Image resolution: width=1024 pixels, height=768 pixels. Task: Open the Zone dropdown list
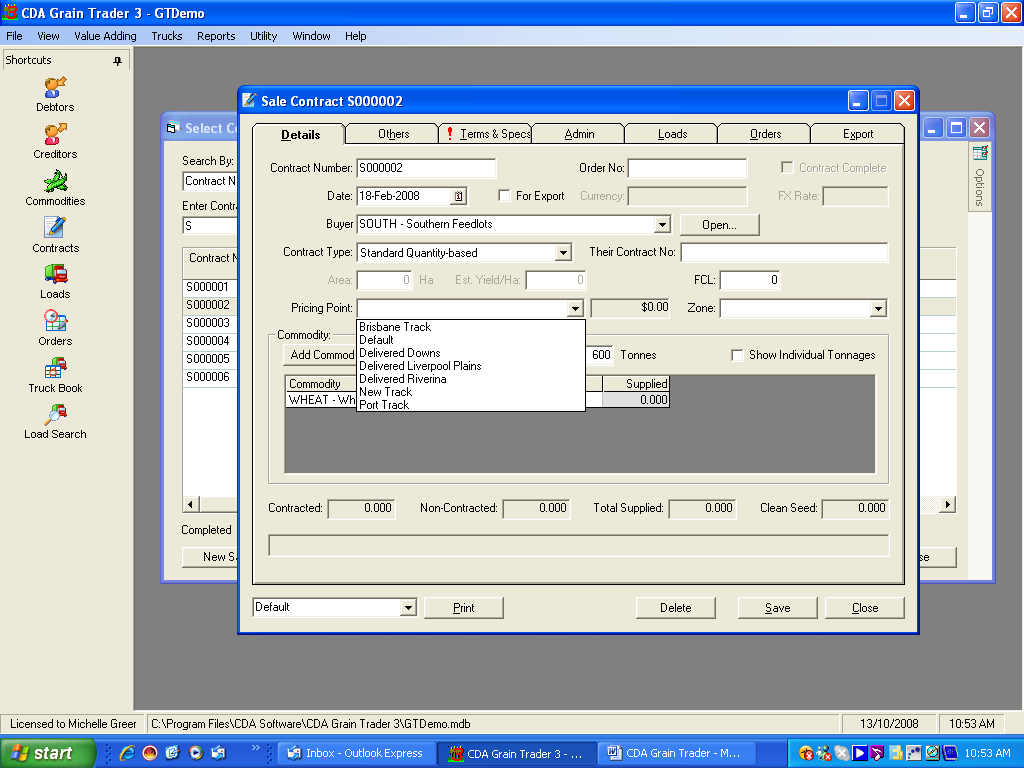(x=878, y=309)
